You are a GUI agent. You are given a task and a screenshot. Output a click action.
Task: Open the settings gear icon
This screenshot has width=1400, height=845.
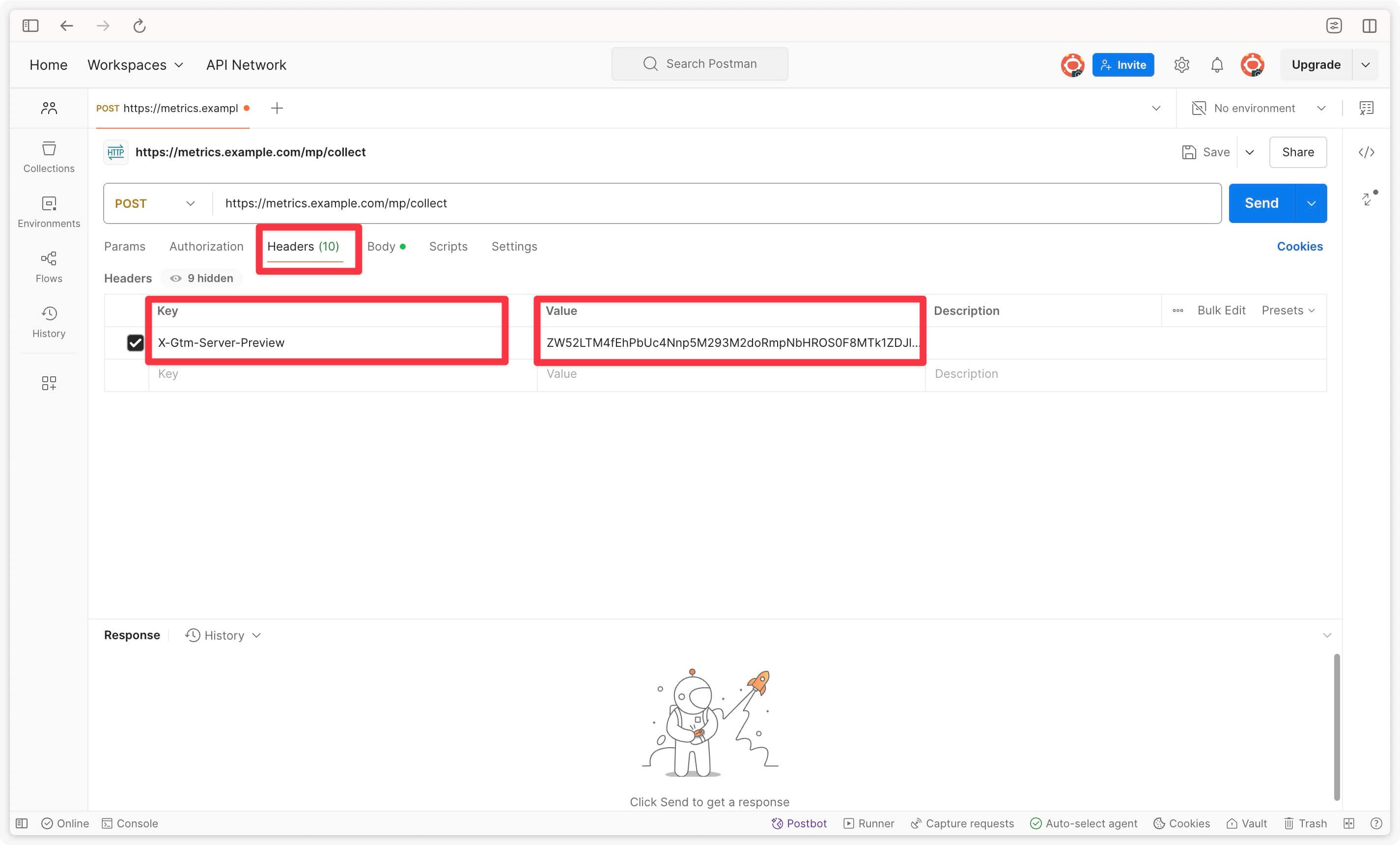click(x=1182, y=65)
